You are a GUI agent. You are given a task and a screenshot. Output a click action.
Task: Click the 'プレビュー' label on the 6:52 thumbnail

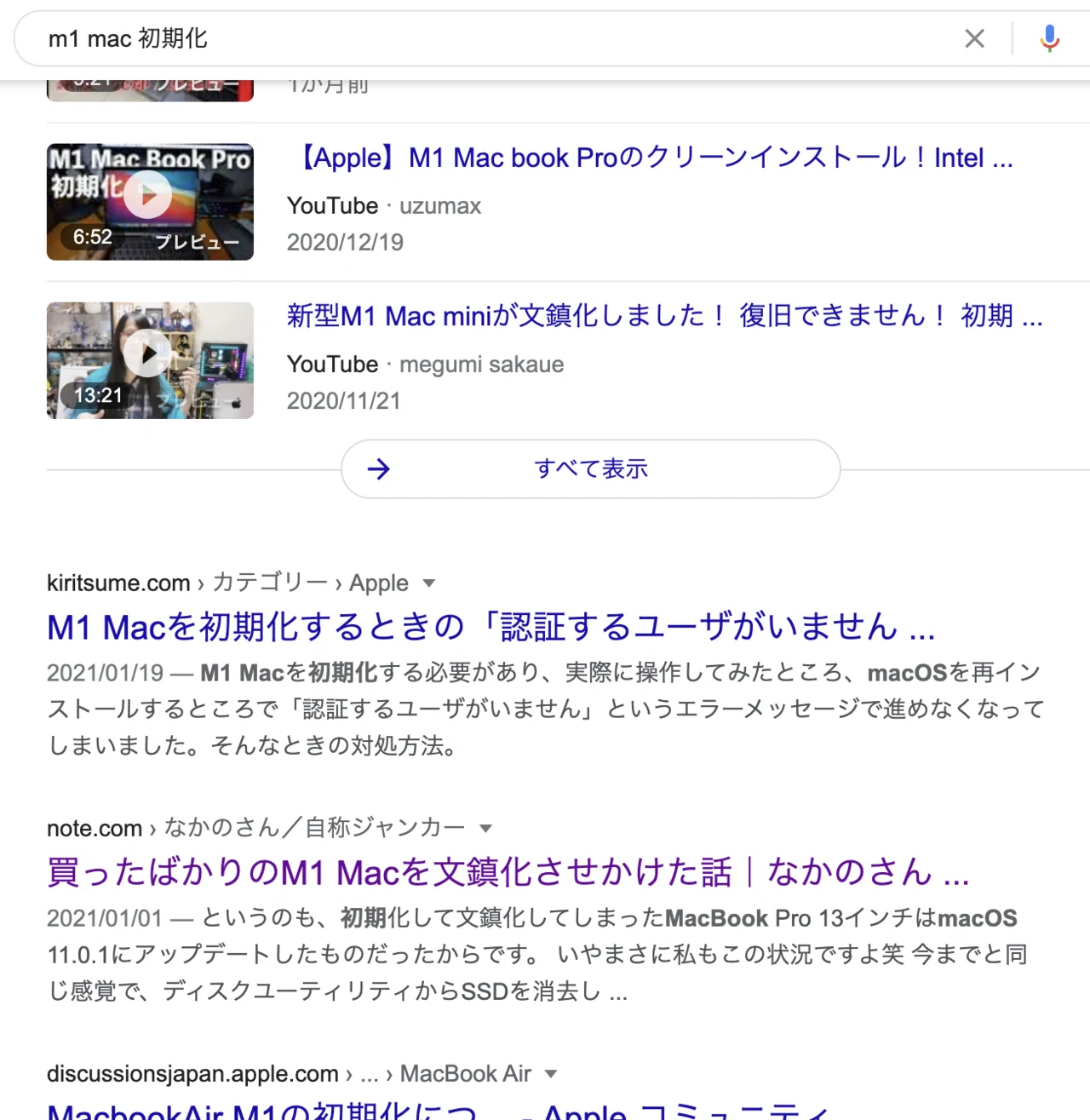(198, 243)
